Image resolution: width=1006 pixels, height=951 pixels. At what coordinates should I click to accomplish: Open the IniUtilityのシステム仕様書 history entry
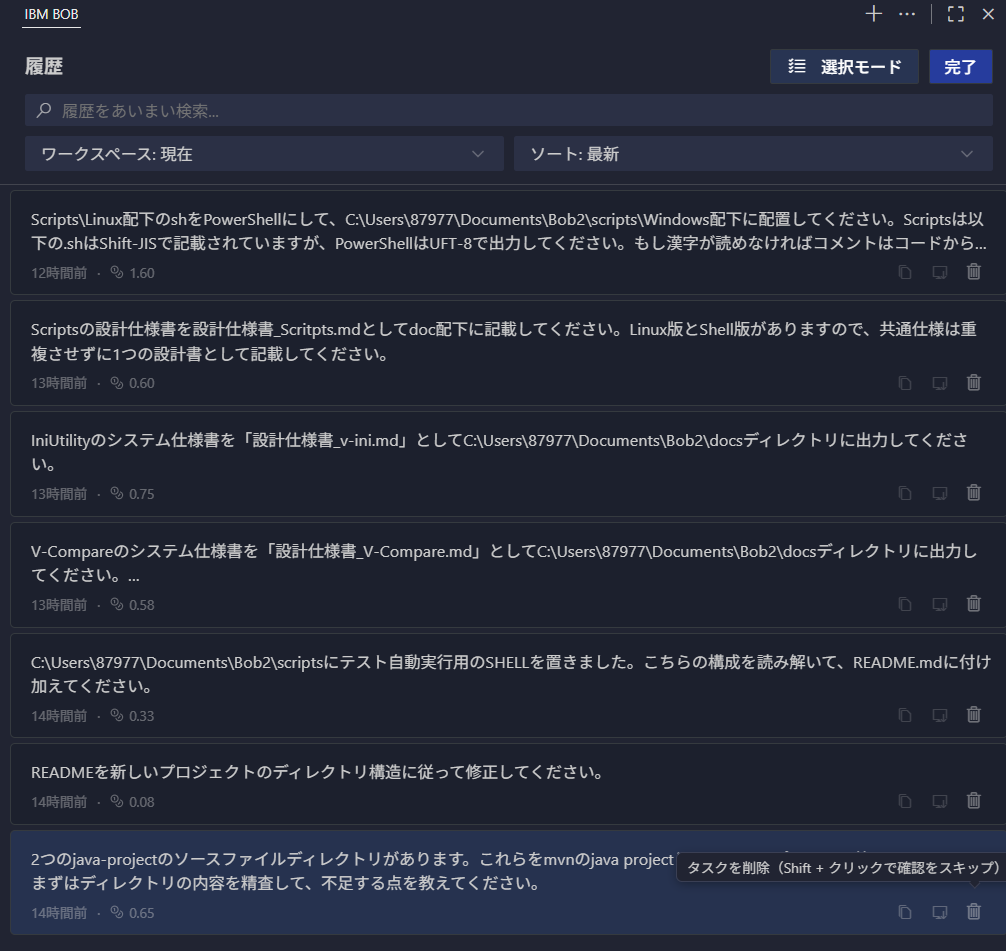(x=508, y=464)
